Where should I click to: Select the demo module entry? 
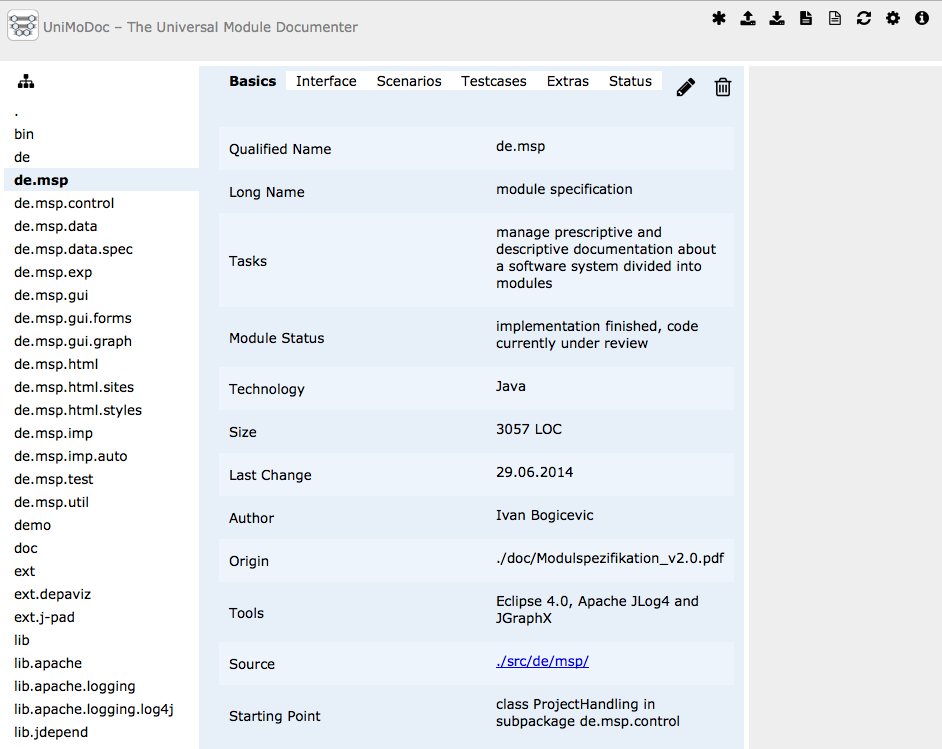coord(32,525)
